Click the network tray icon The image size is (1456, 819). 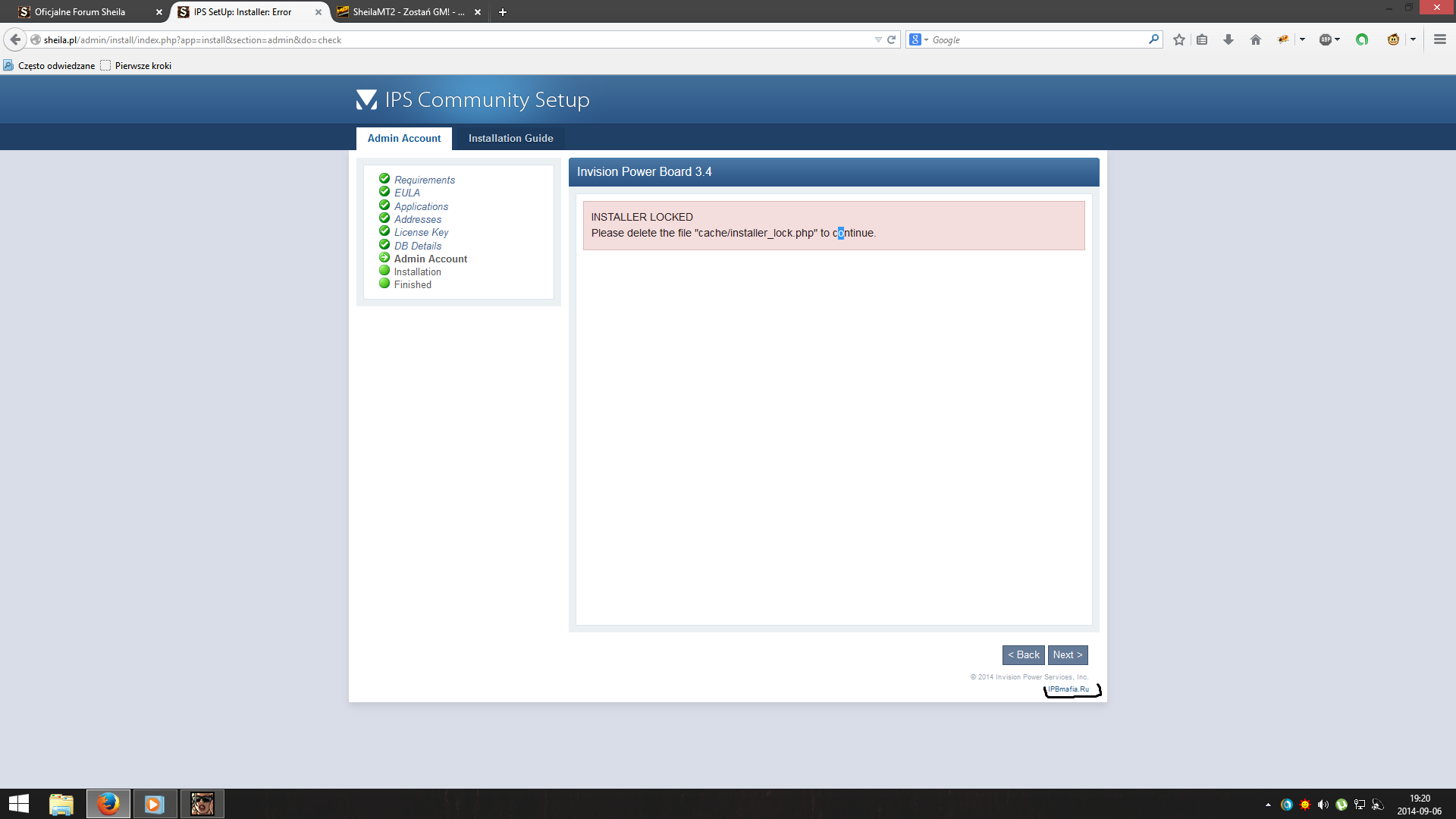tap(1360, 805)
